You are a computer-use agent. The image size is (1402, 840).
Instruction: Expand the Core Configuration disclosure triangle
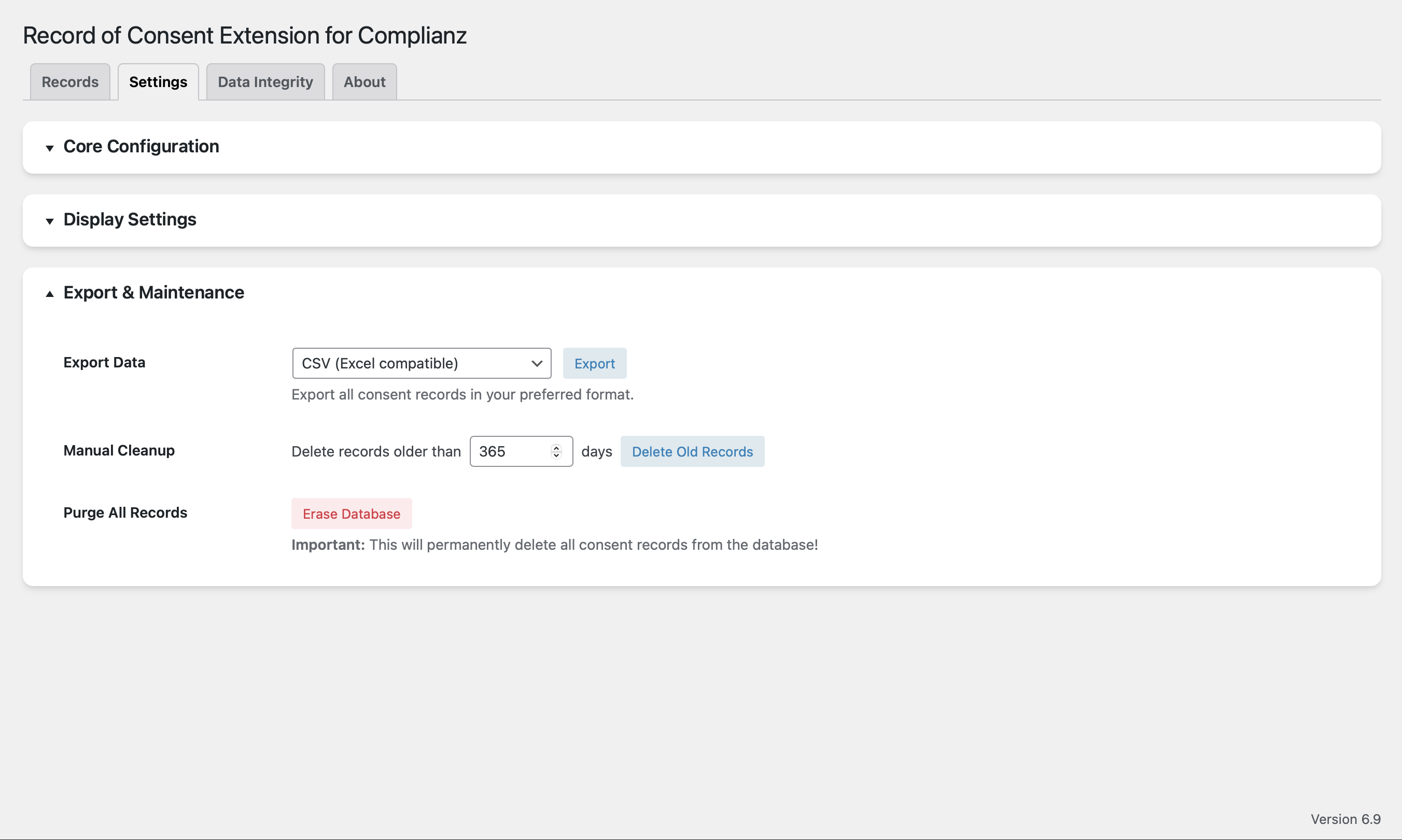50,148
